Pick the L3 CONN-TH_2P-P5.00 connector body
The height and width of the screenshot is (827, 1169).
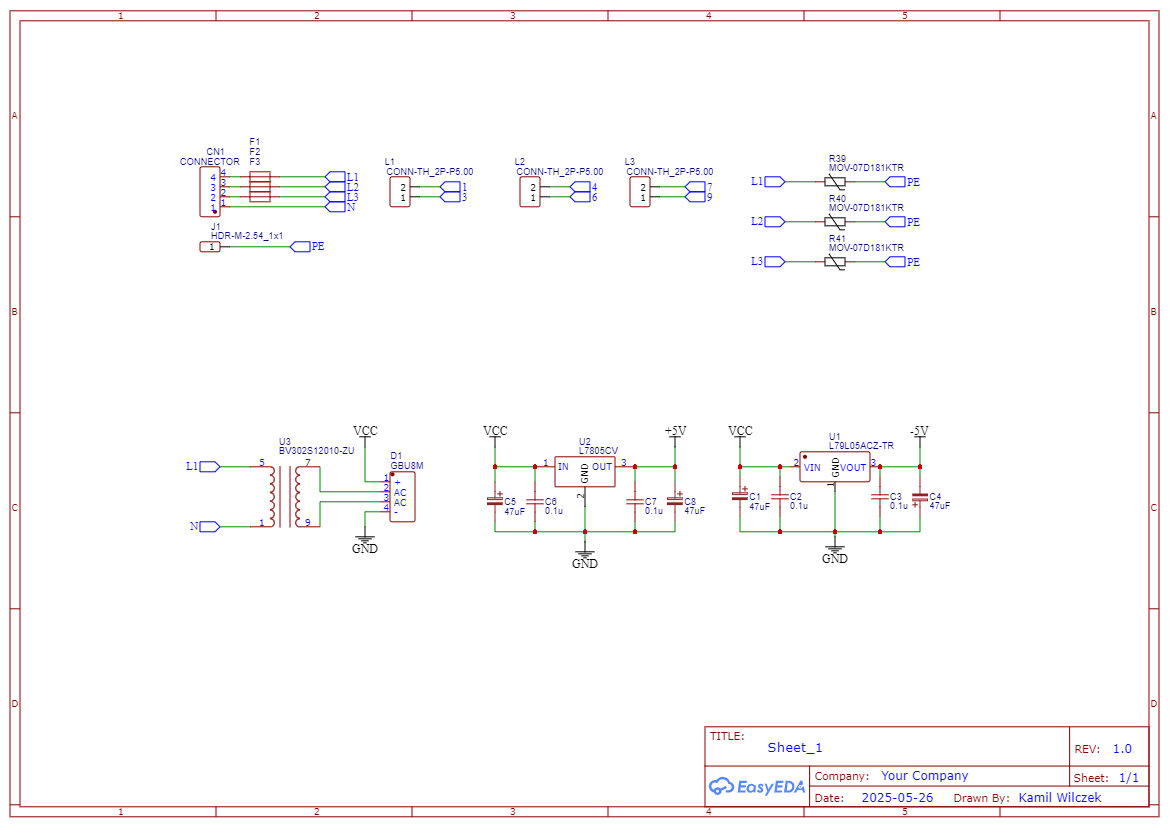(x=640, y=192)
